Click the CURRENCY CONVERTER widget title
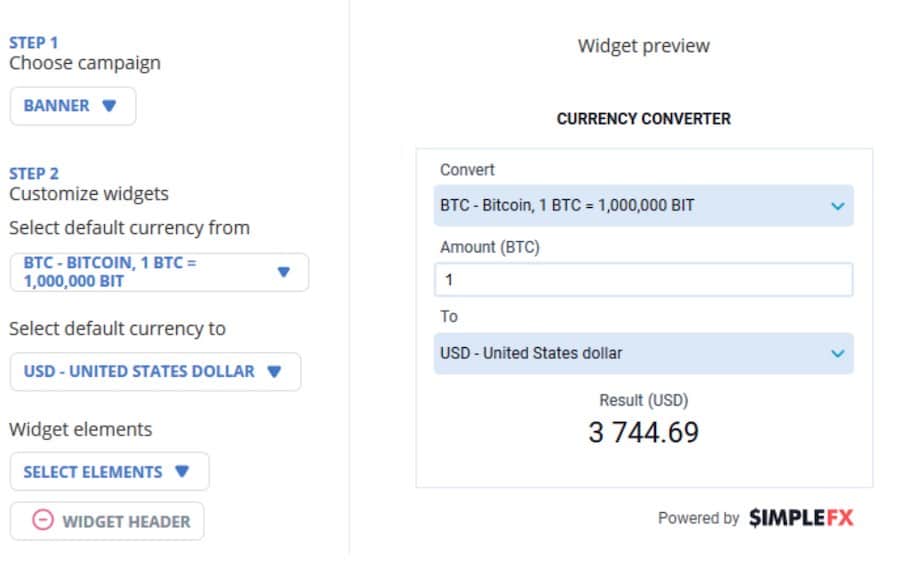This screenshot has width=900, height=561. tap(643, 119)
